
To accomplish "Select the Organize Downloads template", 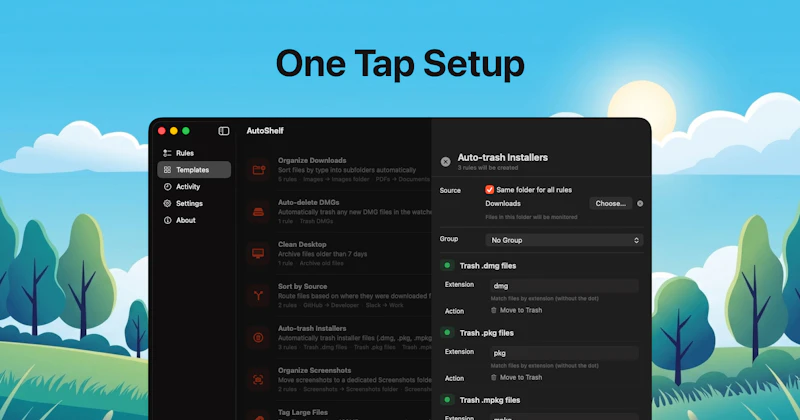I will [x=337, y=170].
